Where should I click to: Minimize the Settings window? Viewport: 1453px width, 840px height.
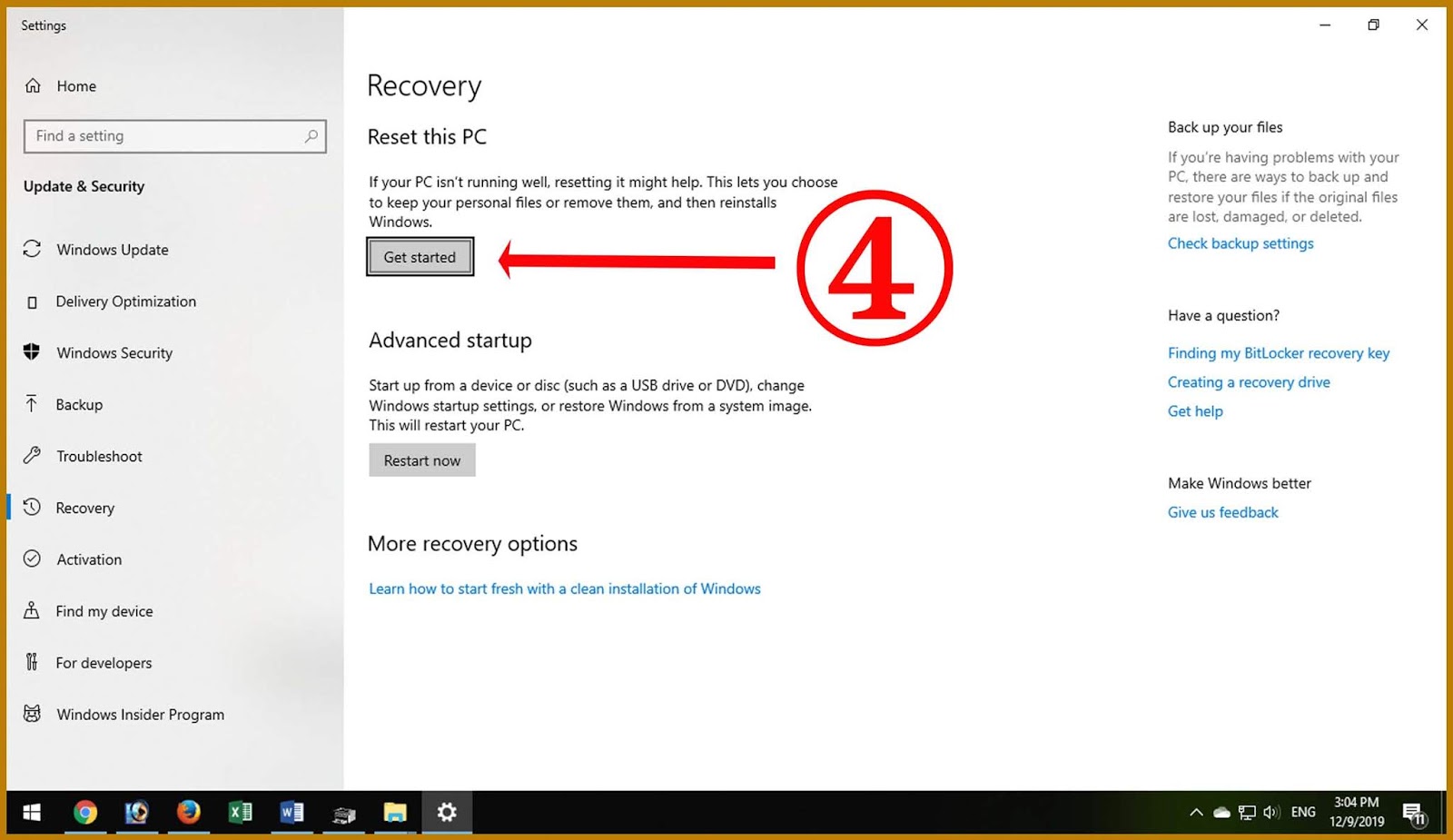(1325, 25)
